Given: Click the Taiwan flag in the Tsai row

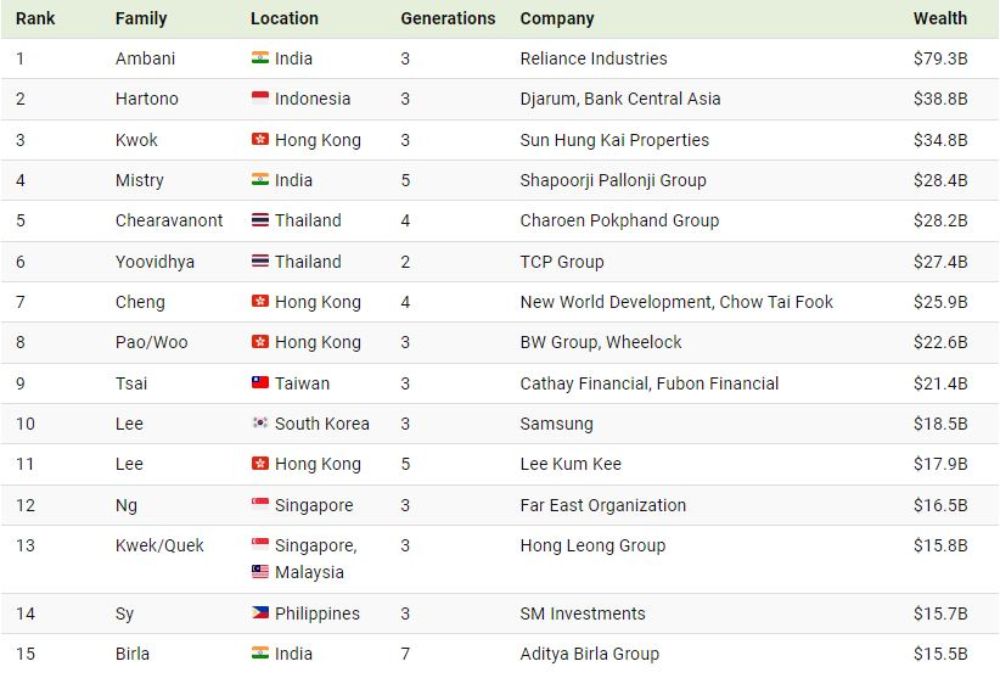Looking at the screenshot, I should [x=260, y=383].
